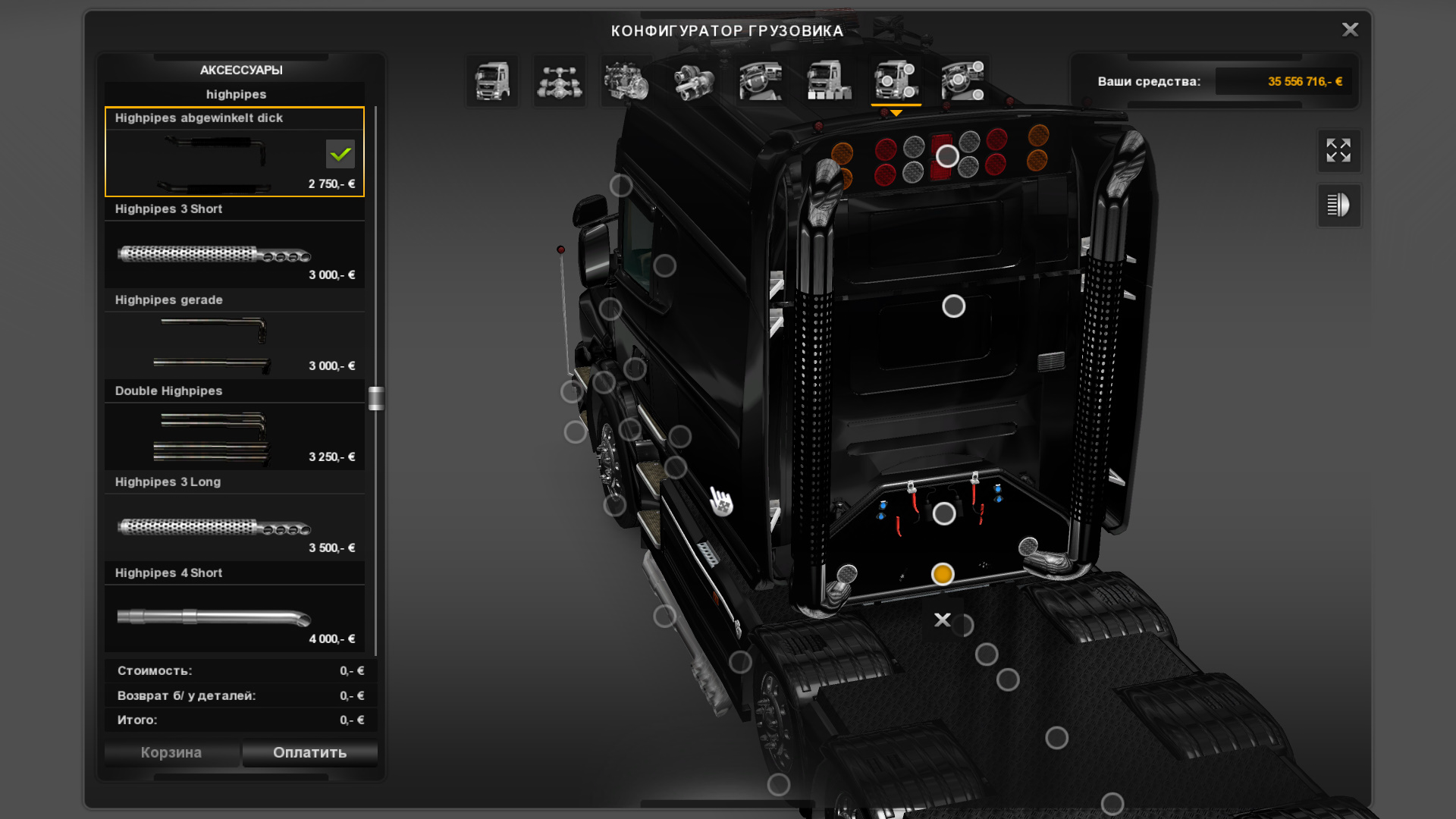Click the X remove-accessory marker on chassis
The image size is (1456, 819).
943,620
